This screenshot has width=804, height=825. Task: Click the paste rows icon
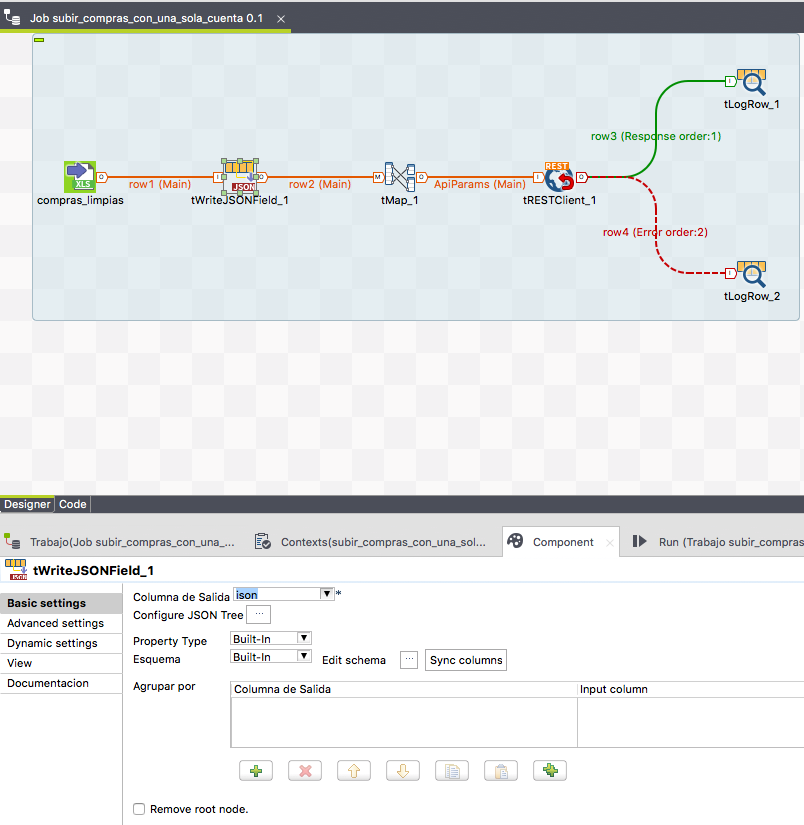pyautogui.click(x=501, y=771)
